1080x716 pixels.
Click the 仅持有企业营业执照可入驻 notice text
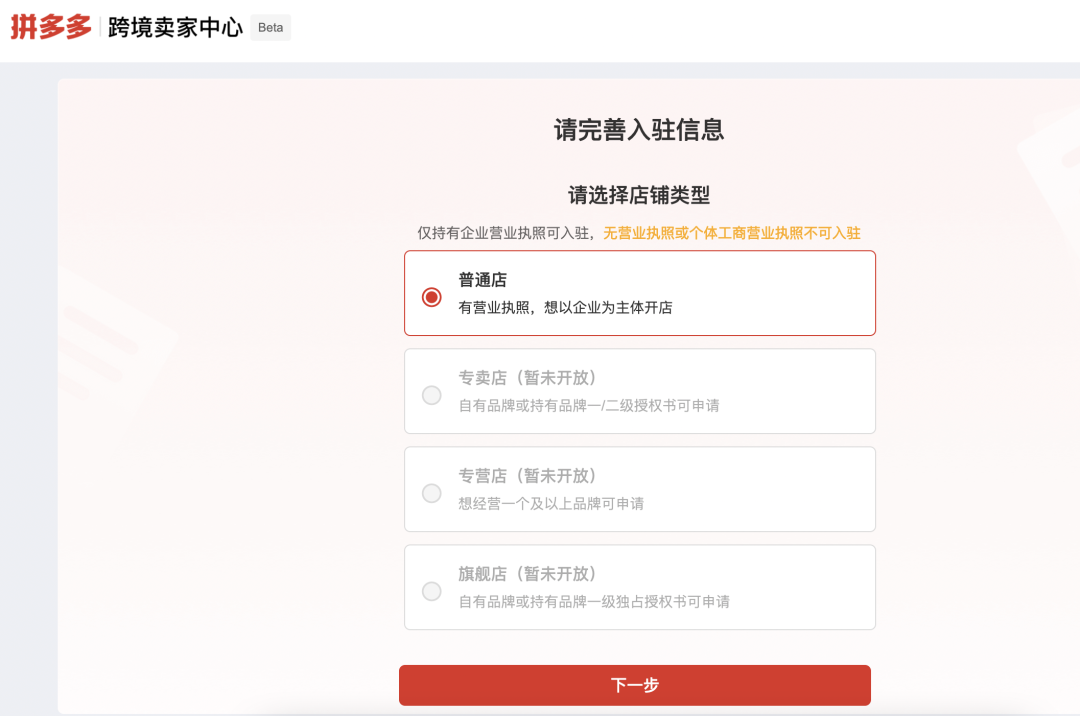click(x=506, y=233)
